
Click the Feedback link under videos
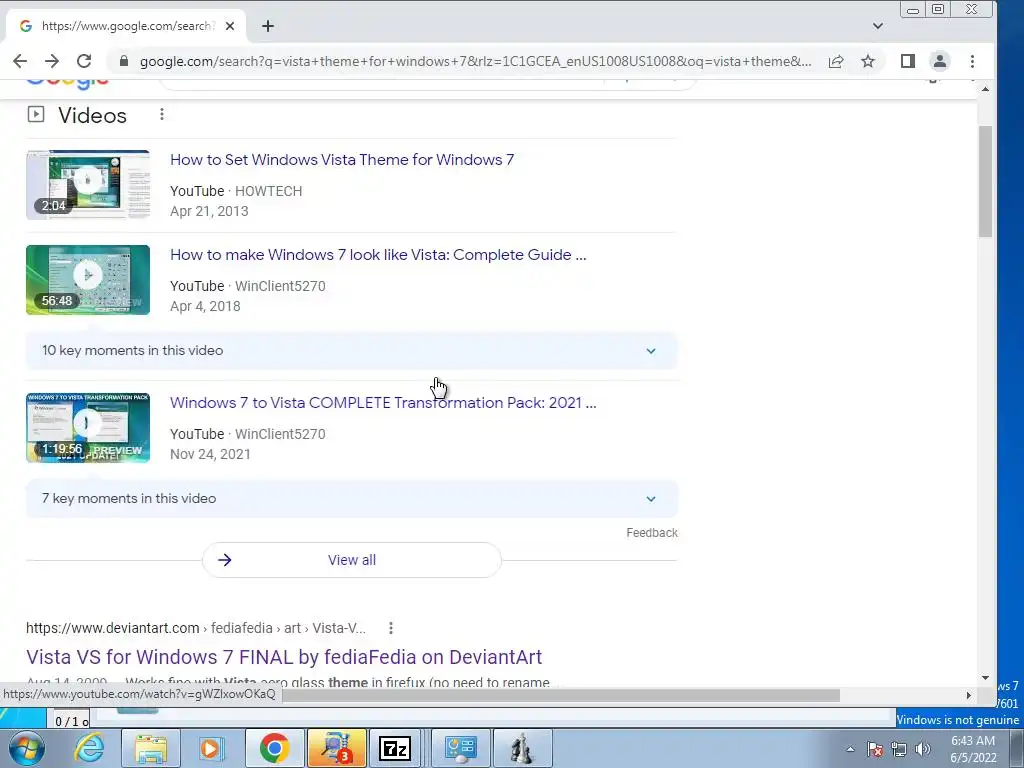coord(652,533)
